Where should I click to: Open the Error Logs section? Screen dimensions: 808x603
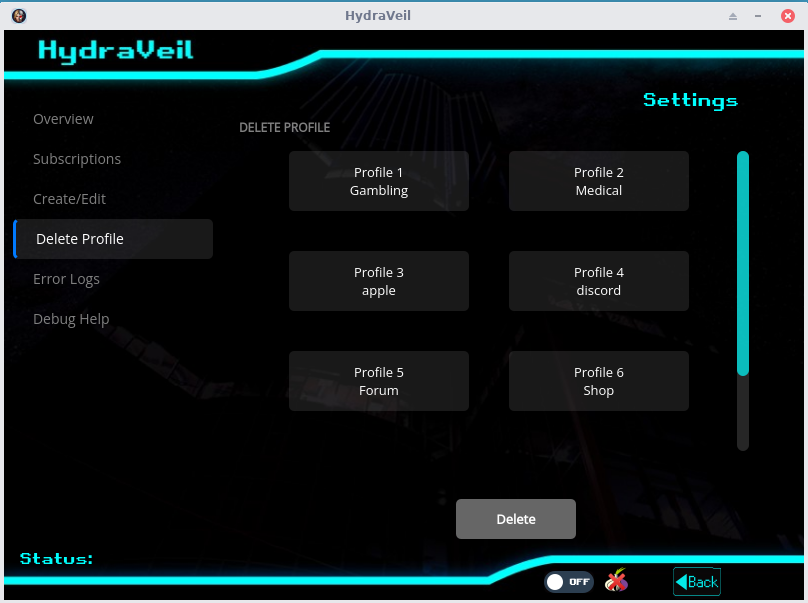pyautogui.click(x=66, y=279)
